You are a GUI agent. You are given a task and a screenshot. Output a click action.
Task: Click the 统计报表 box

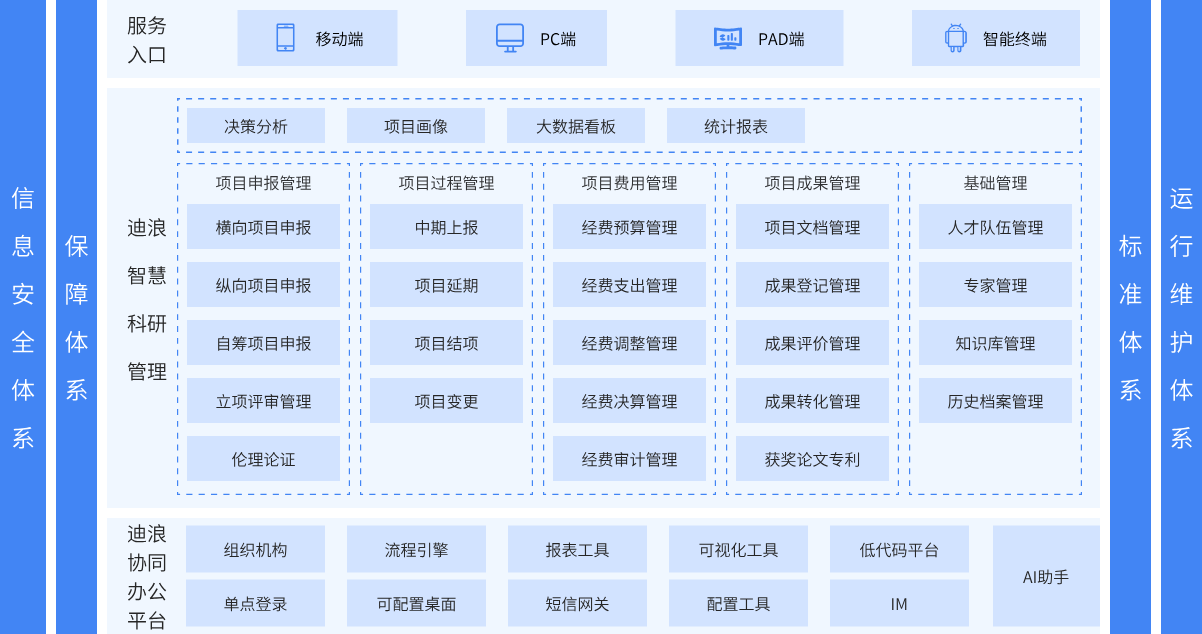pos(736,126)
